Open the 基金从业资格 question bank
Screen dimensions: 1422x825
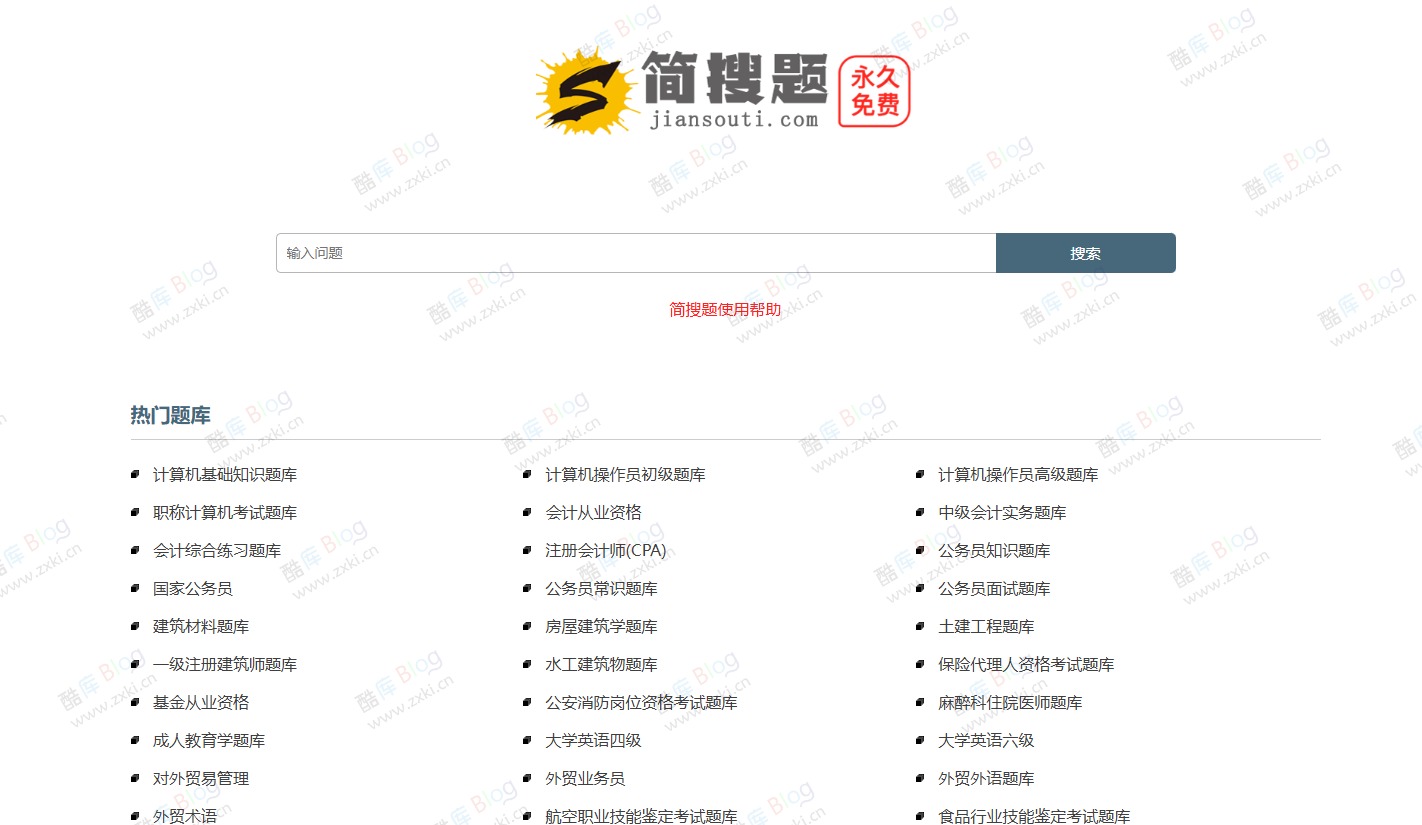pyautogui.click(x=200, y=702)
